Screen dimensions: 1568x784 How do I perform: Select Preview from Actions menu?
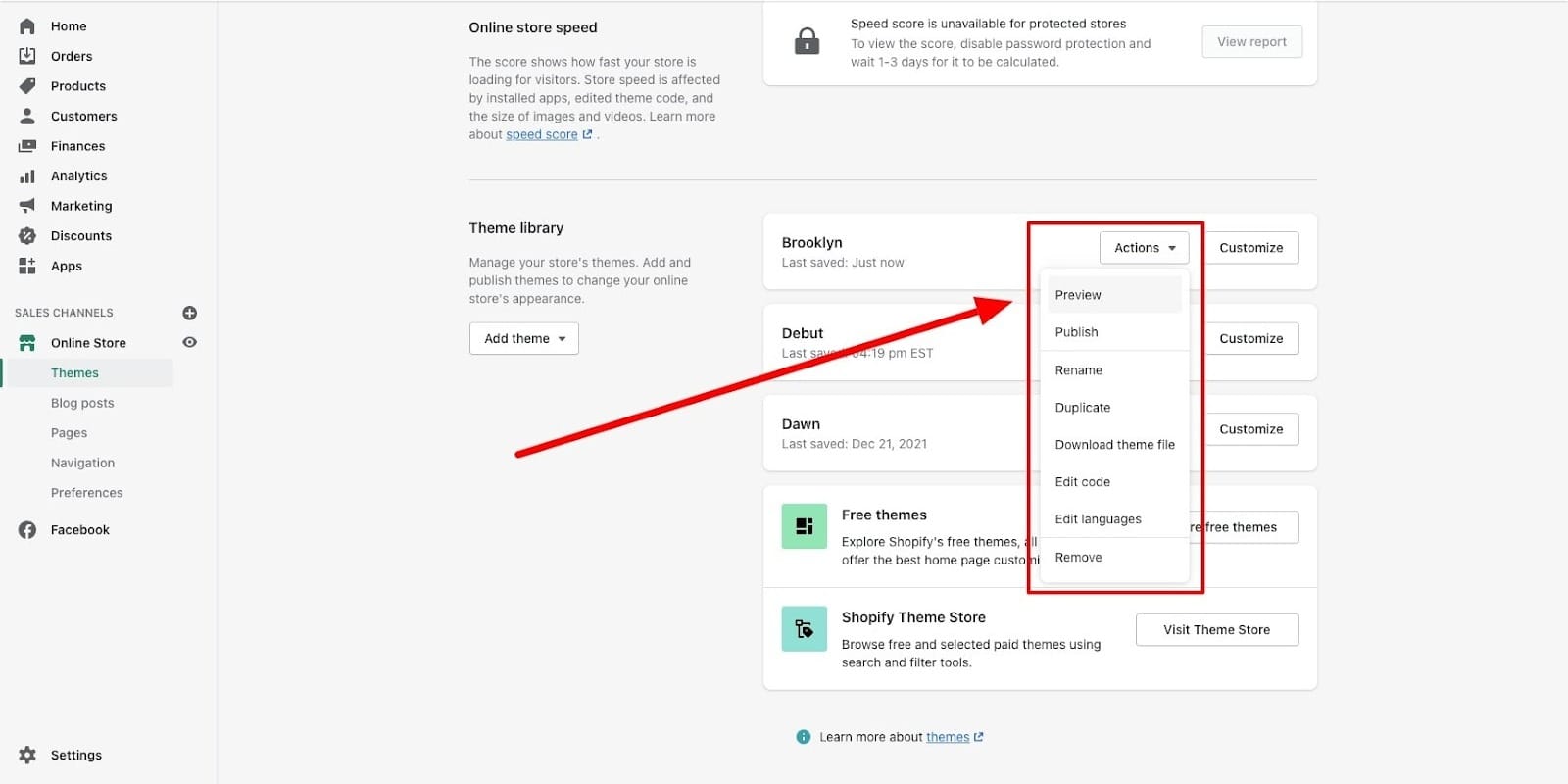1114,295
